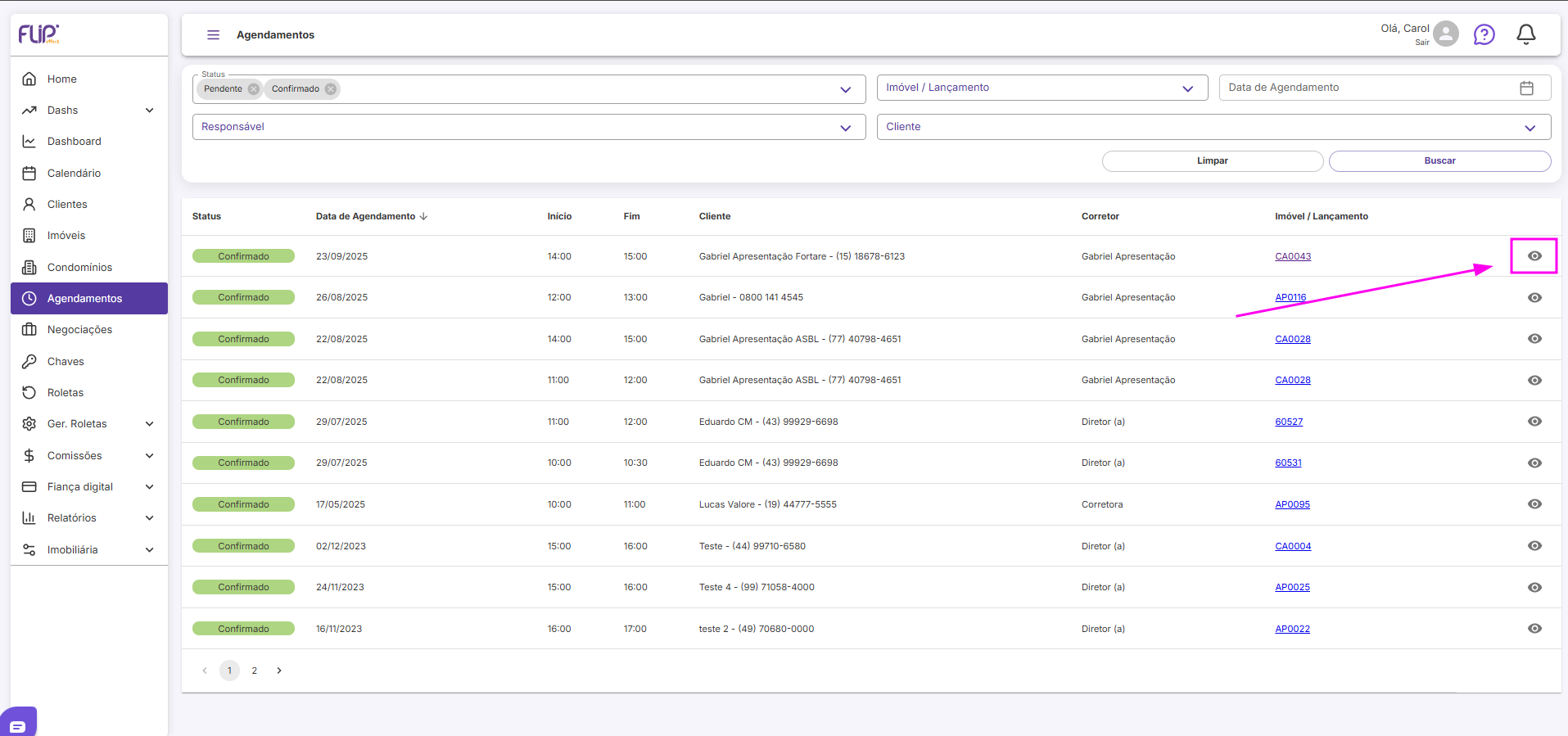Expand the Status filter dropdown

click(845, 89)
